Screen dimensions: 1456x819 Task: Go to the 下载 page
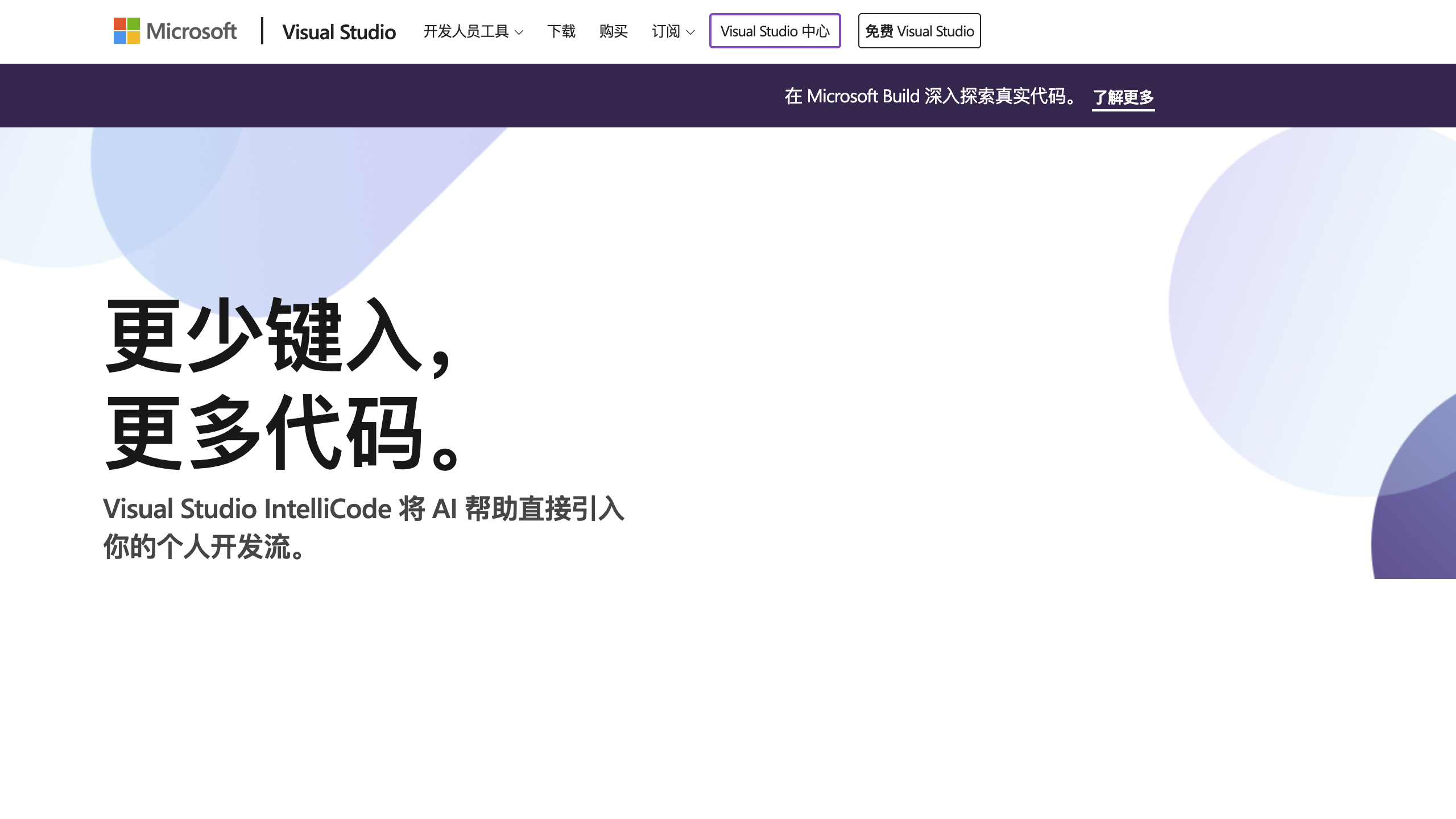pyautogui.click(x=561, y=31)
